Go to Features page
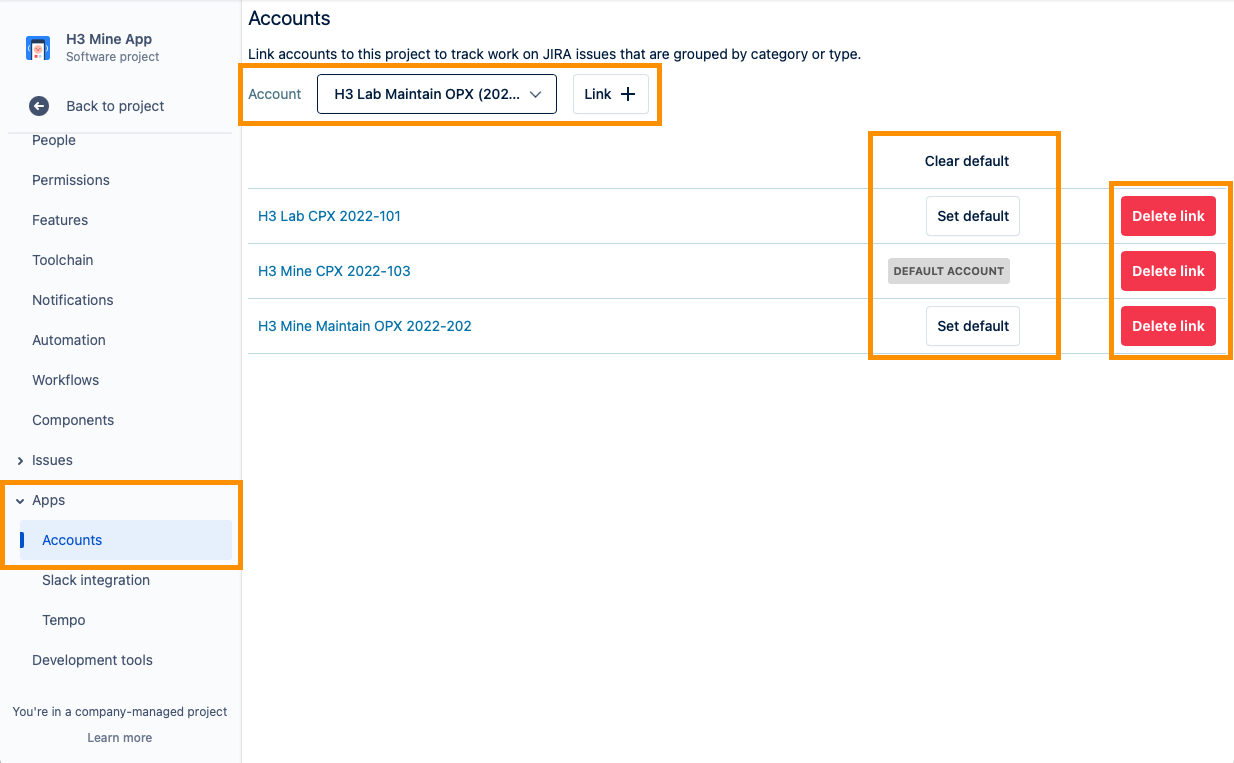 [60, 220]
